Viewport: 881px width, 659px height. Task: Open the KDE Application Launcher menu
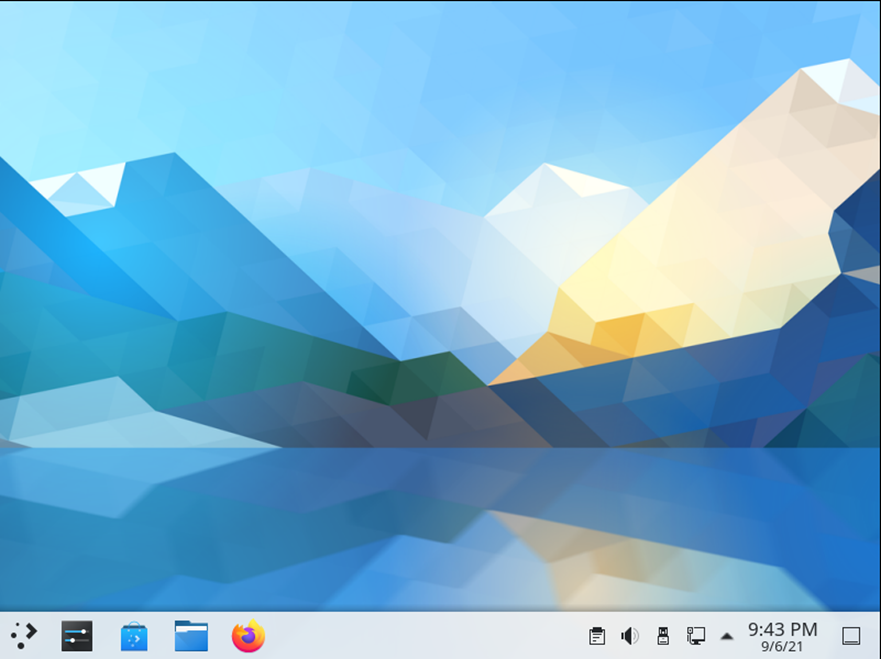point(24,635)
